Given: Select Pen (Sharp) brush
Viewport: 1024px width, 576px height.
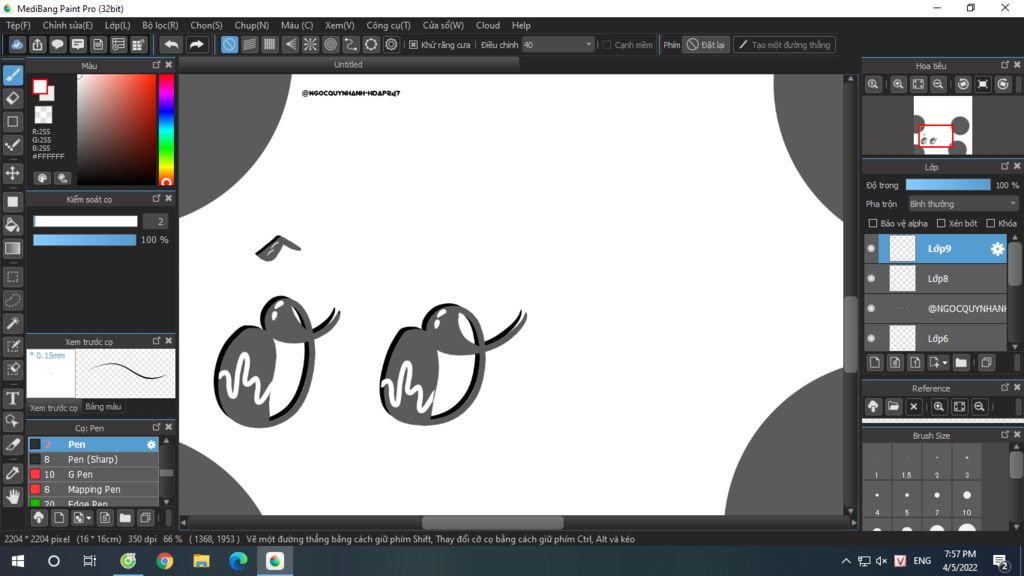Looking at the screenshot, I should coord(93,460).
